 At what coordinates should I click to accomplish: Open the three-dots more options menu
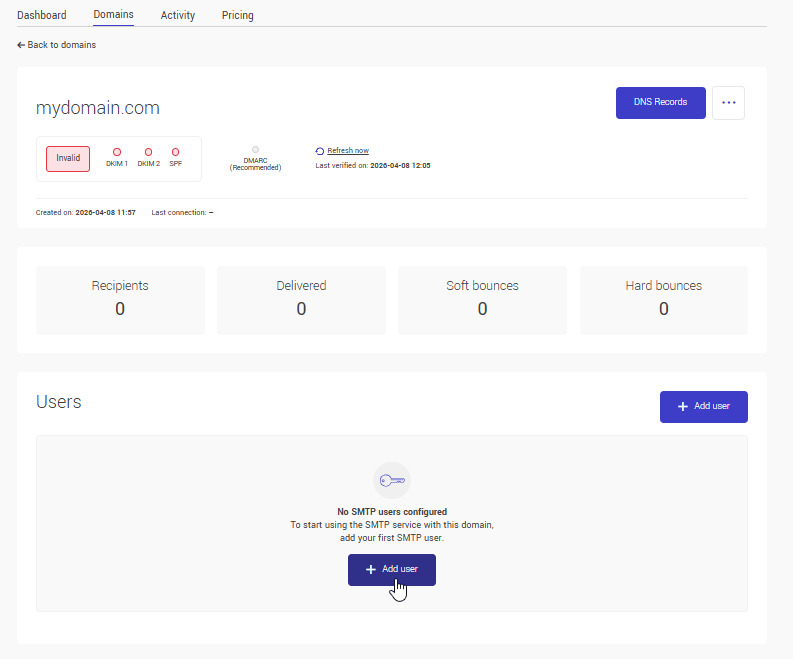(x=728, y=102)
